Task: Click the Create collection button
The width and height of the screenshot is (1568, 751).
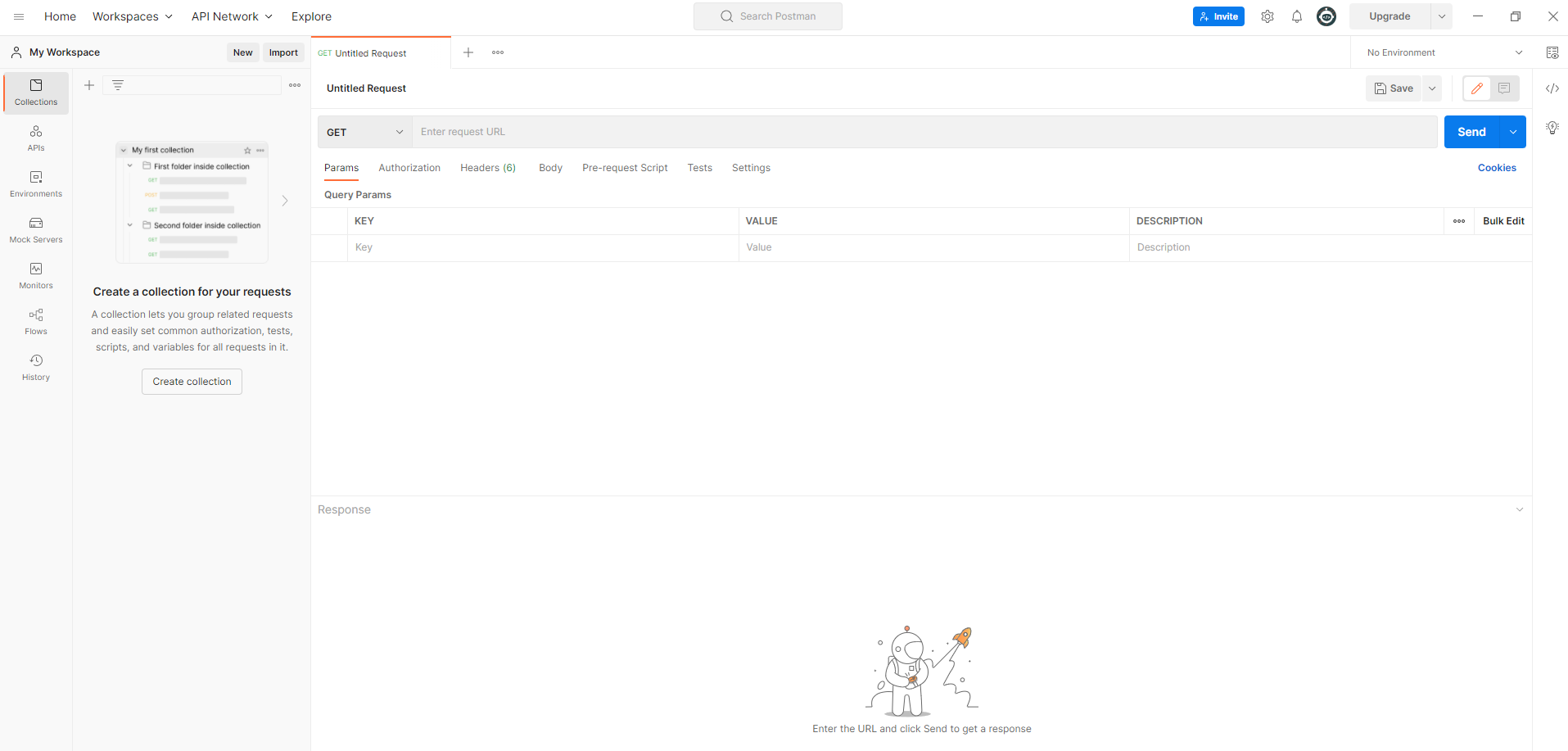Action: coord(192,382)
